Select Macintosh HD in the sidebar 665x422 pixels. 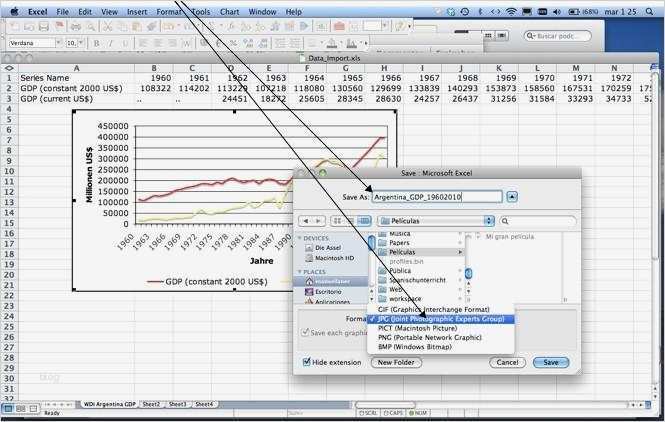click(330, 258)
